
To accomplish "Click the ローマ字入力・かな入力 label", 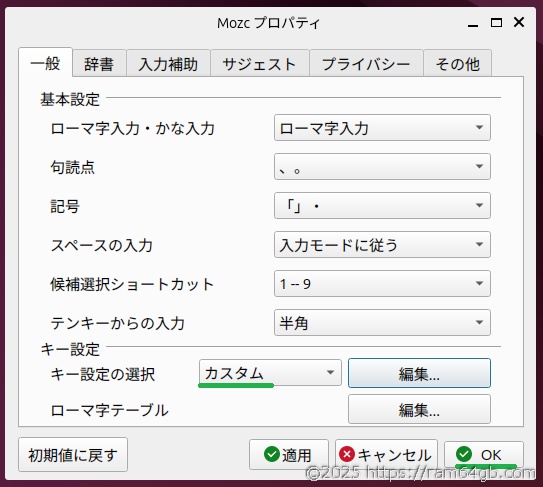I will [133, 129].
